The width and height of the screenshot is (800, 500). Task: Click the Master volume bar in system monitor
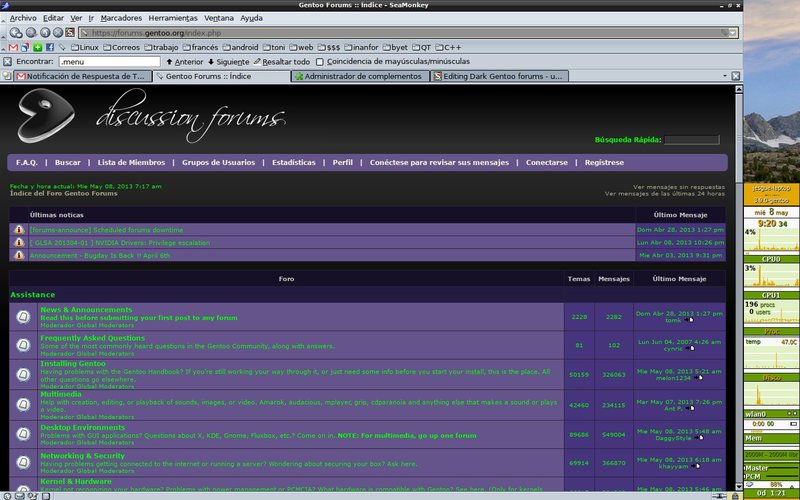[x=771, y=468]
